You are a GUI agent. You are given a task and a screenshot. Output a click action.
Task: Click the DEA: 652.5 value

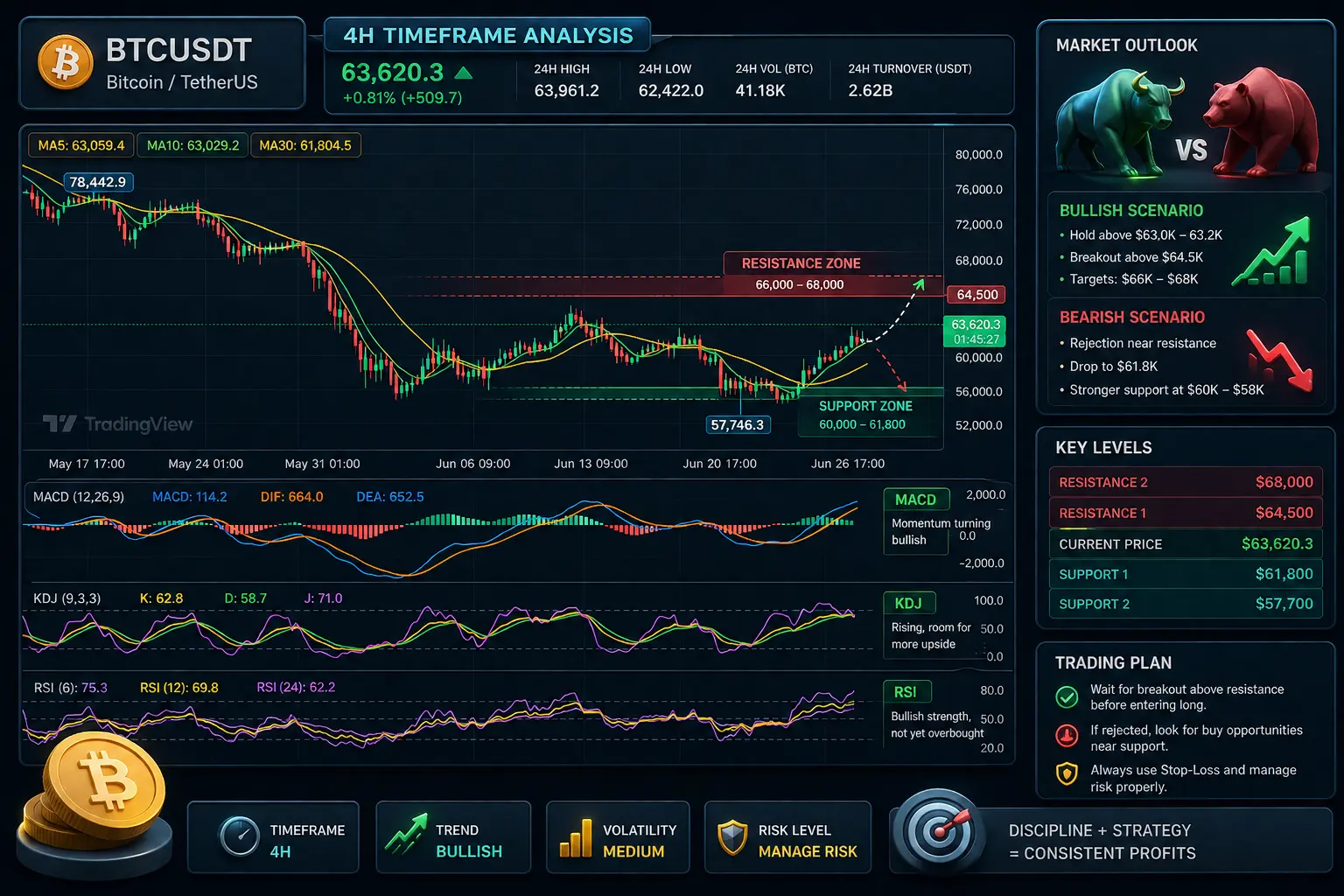[x=389, y=497]
